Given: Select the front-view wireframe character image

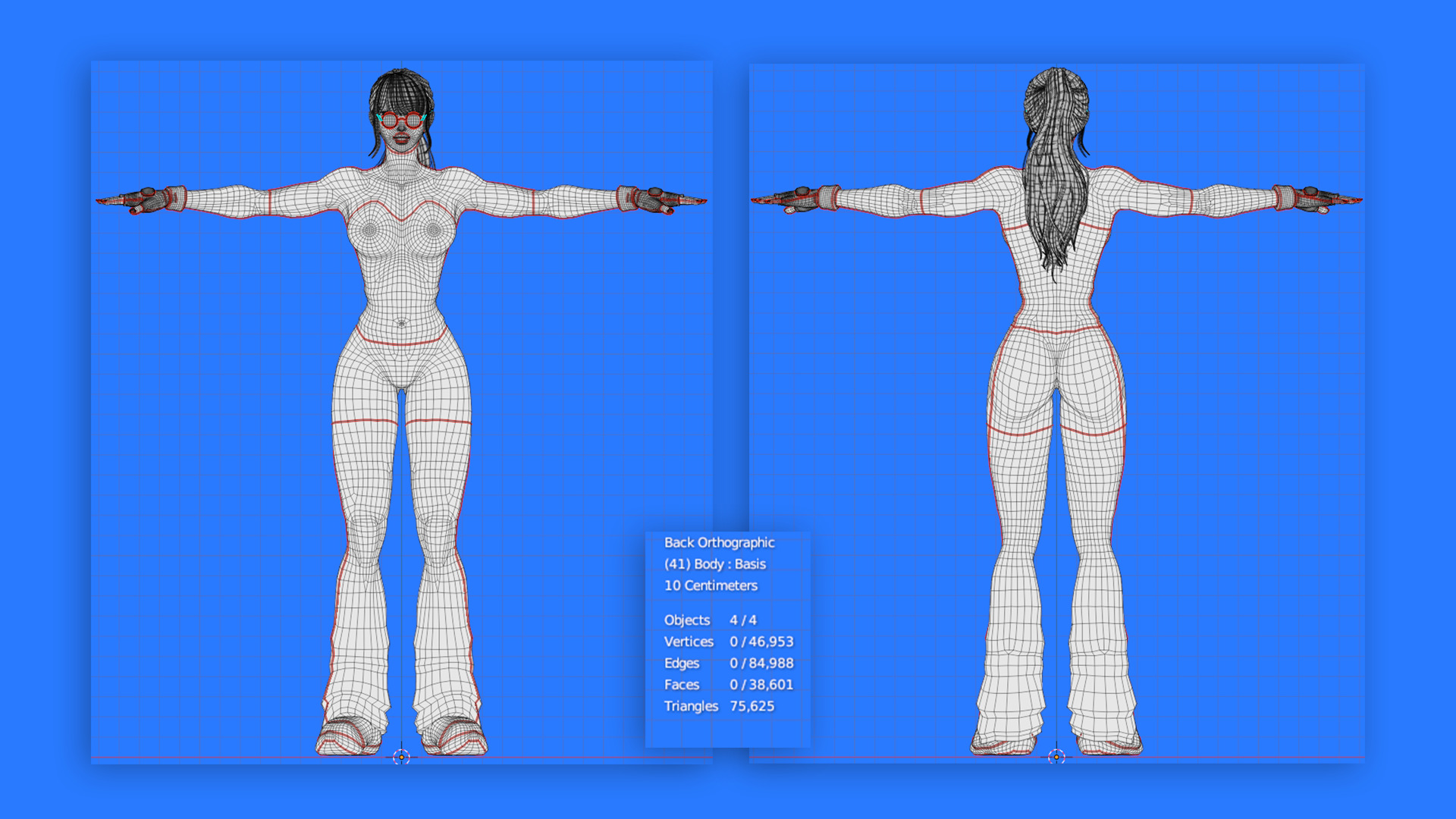Looking at the screenshot, I should tap(401, 412).
